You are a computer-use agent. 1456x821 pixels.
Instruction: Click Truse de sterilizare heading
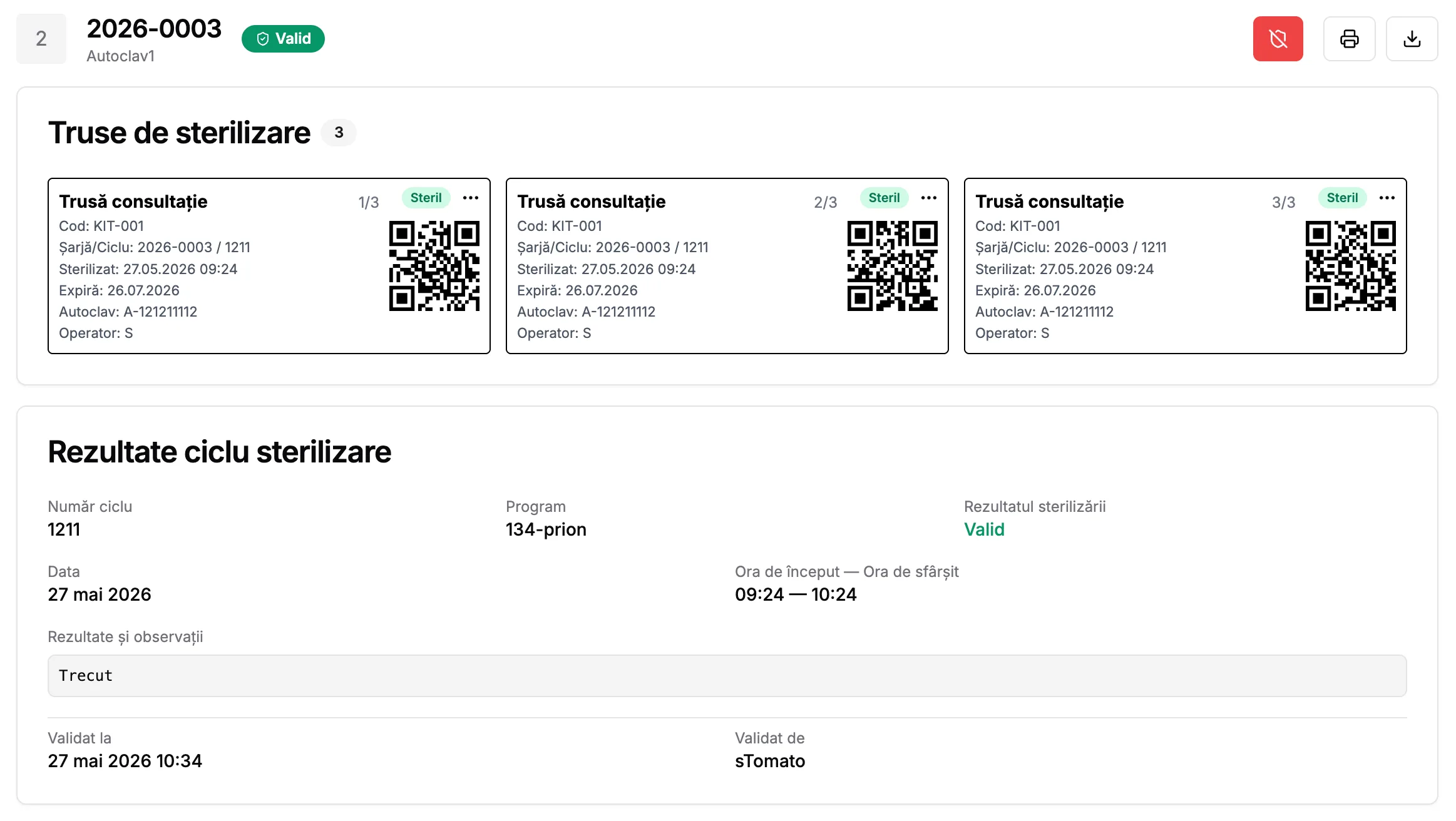[179, 133]
